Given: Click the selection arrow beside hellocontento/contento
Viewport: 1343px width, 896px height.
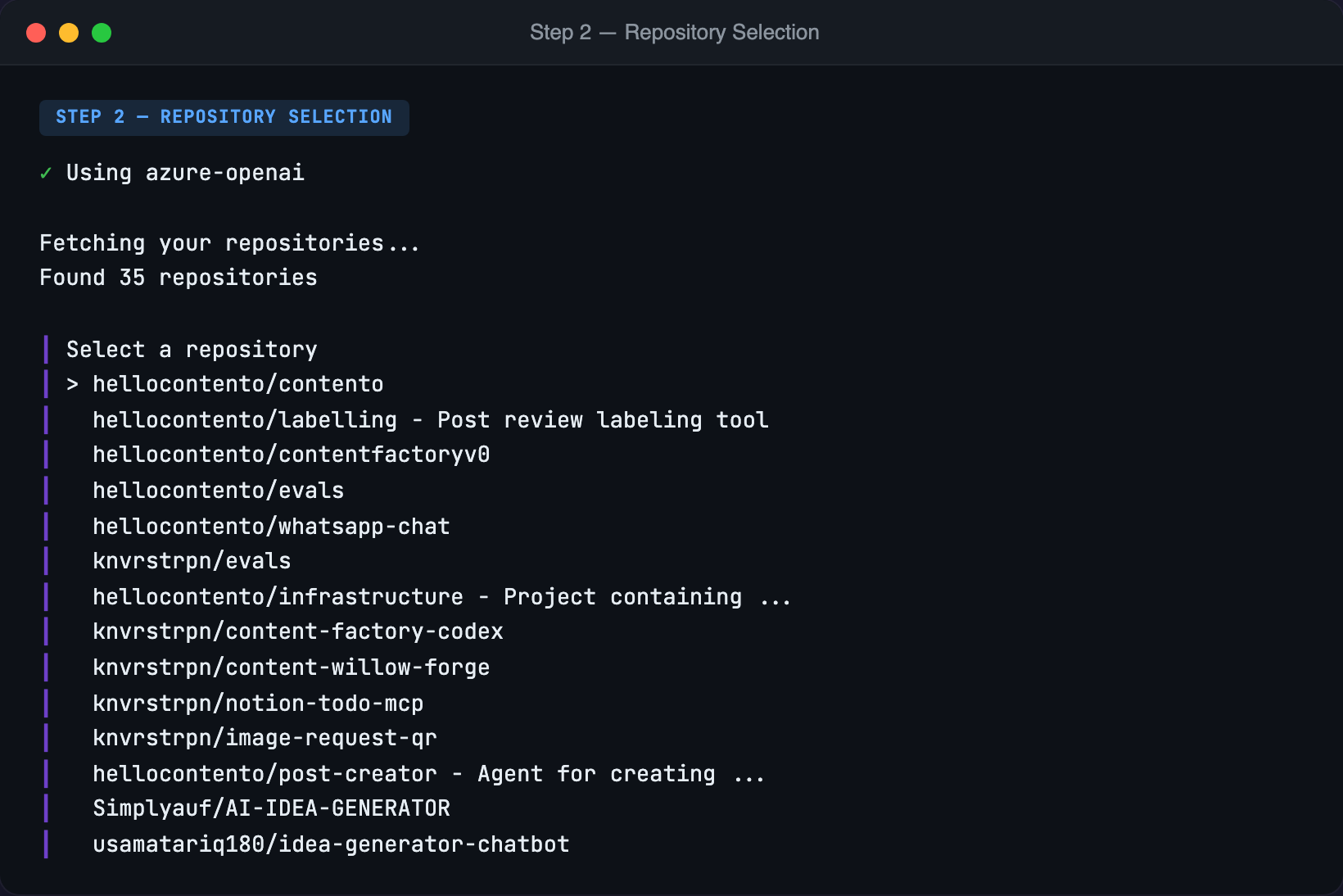Looking at the screenshot, I should [x=72, y=383].
